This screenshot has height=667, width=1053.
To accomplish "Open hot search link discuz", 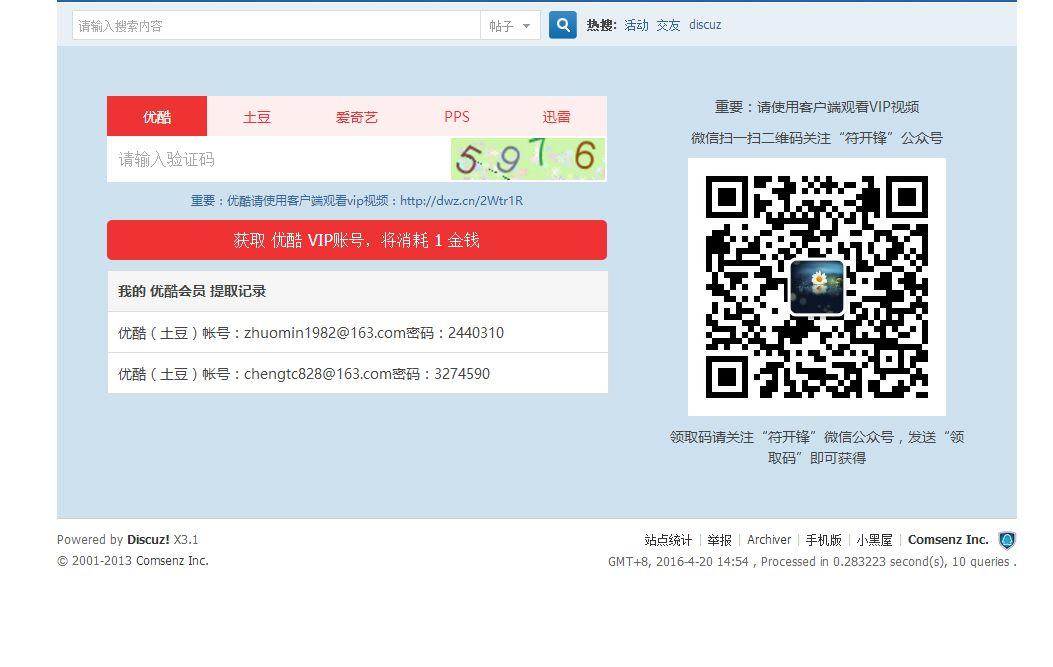I will 705,25.
